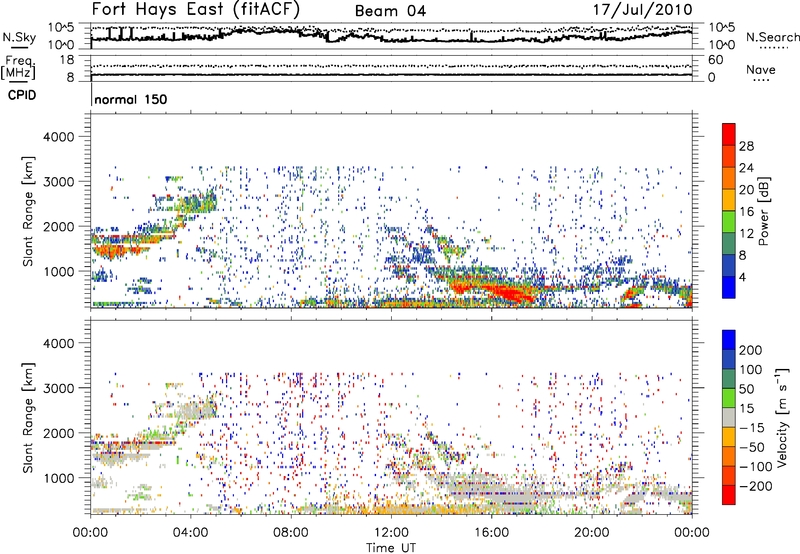Click the '4' power colorbar tick
This screenshot has width=800, height=554.
(x=742, y=277)
